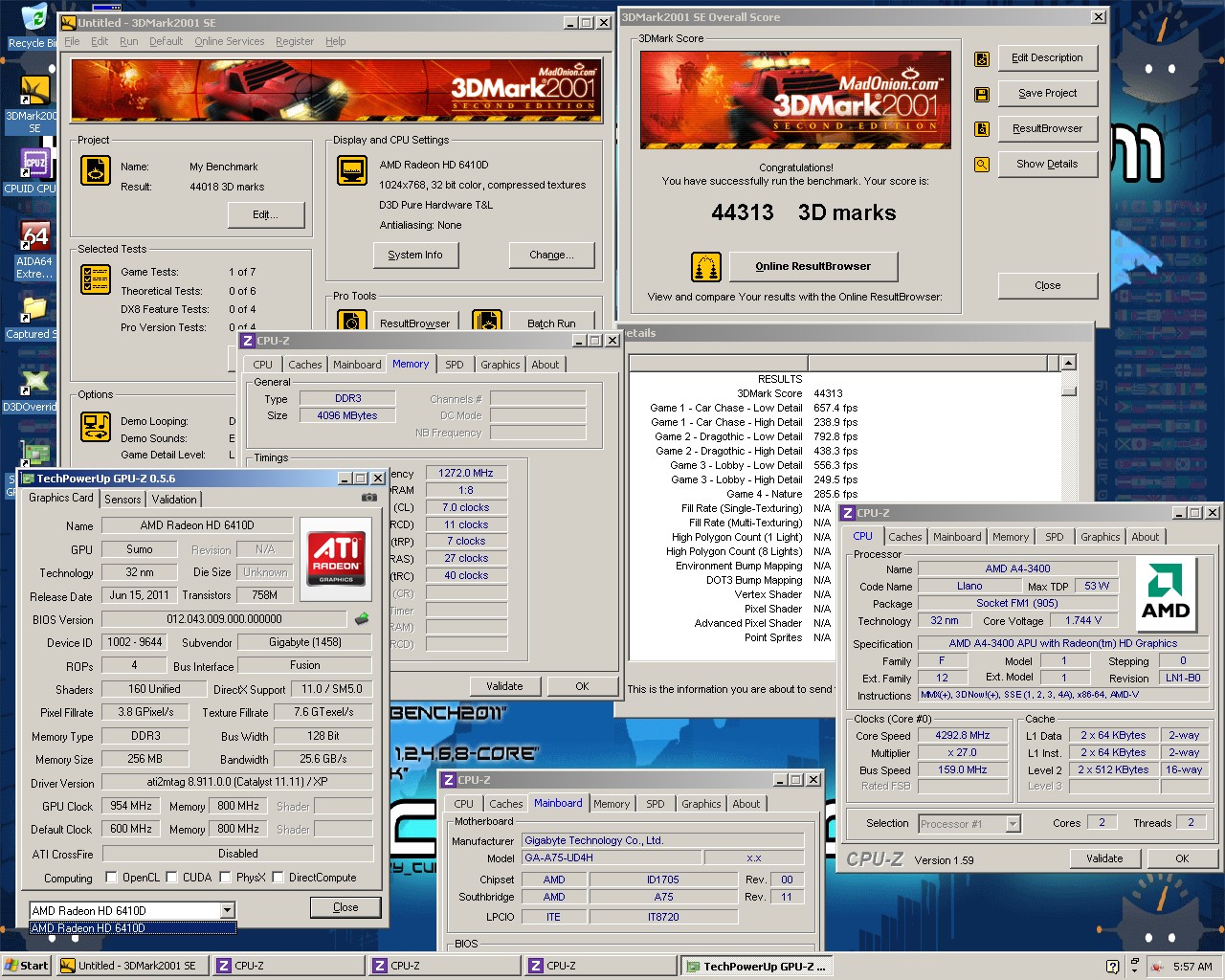Viewport: 1225px width, 980px height.
Task: Open the Online Services menu in 3DMark
Action: pos(229,41)
